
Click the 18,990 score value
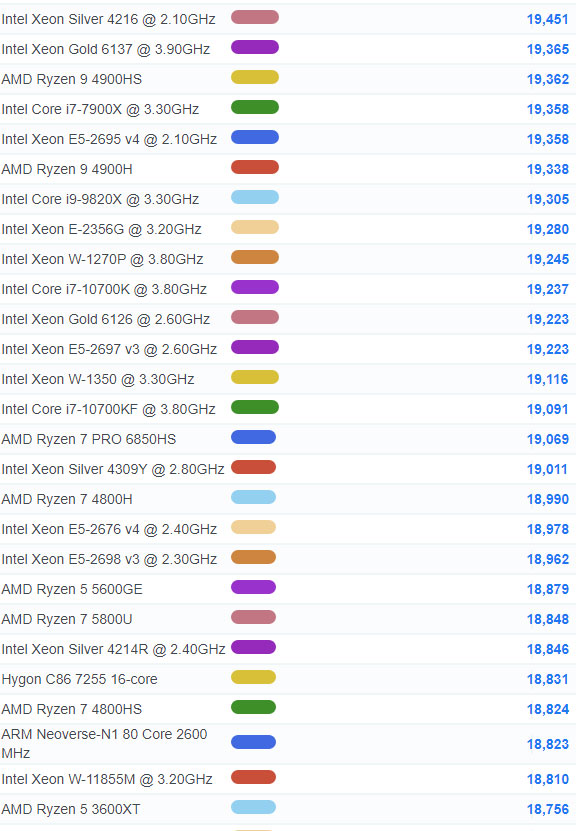click(547, 499)
